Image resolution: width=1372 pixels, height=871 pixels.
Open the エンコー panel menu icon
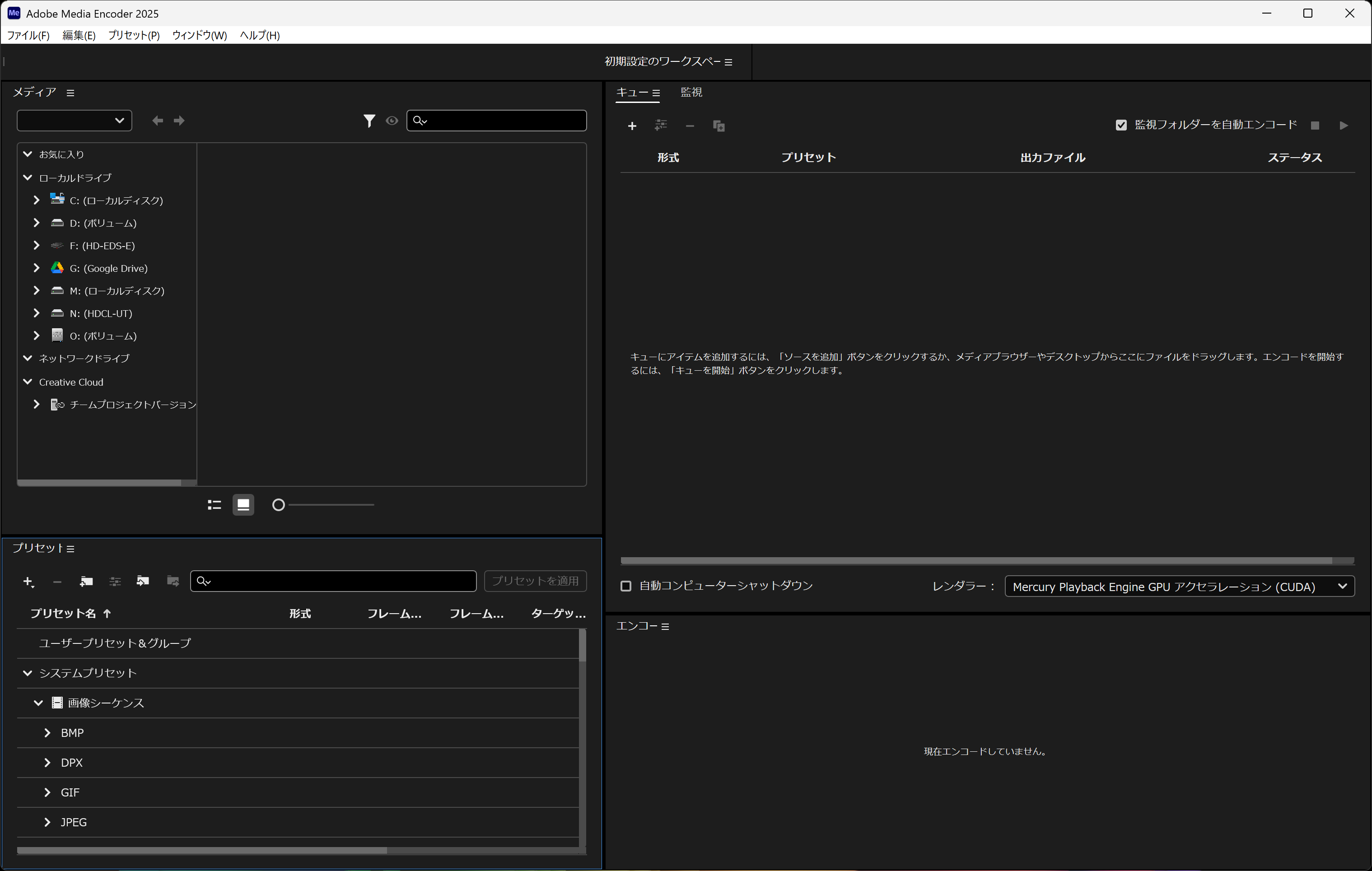[x=665, y=627]
